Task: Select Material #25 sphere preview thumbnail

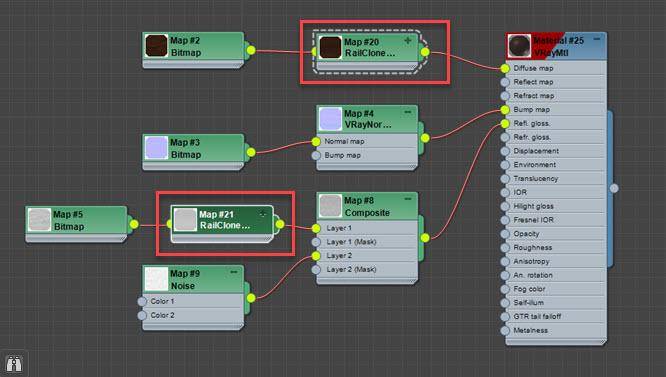Action: pos(519,46)
